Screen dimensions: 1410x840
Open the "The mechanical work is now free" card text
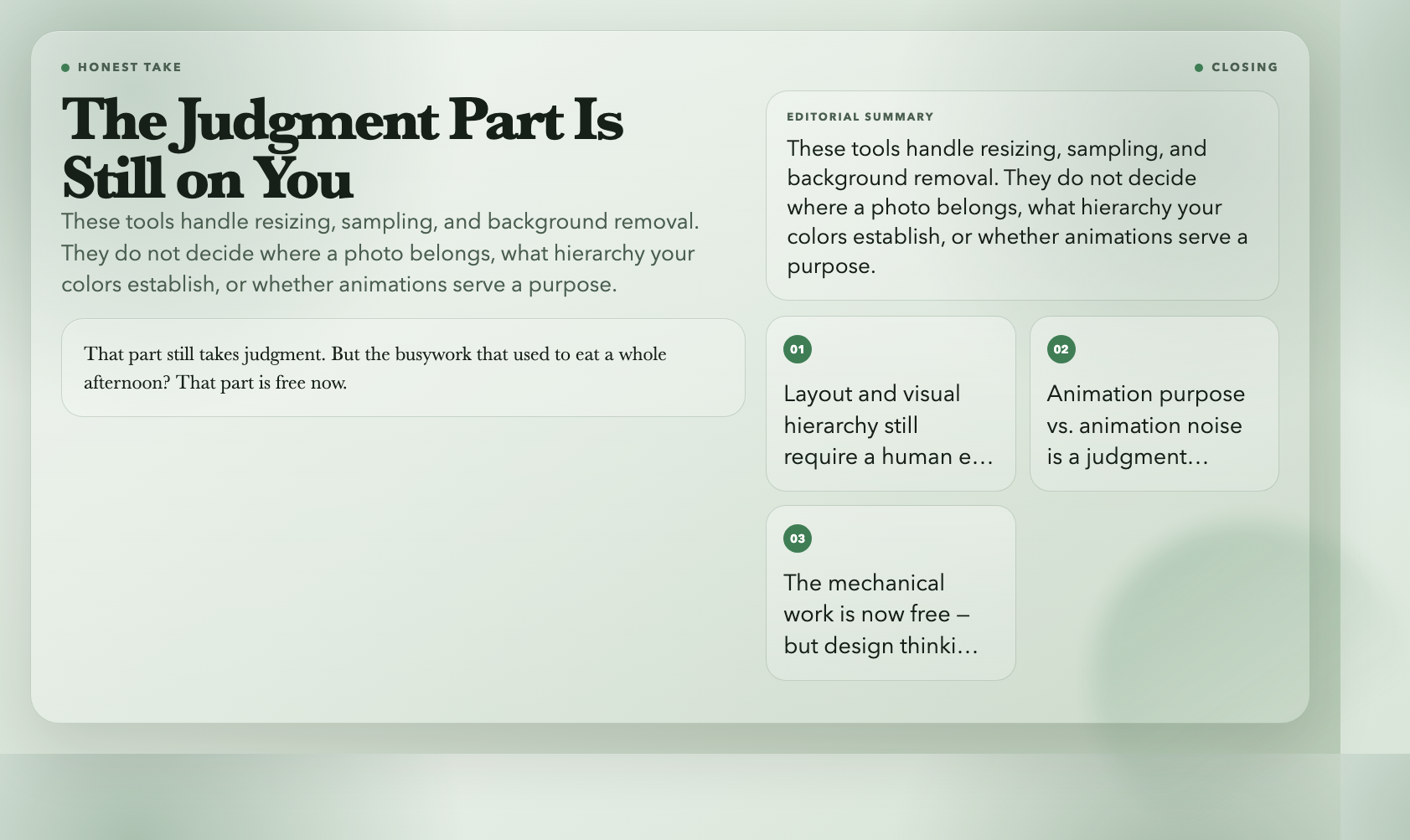pyautogui.click(x=881, y=615)
